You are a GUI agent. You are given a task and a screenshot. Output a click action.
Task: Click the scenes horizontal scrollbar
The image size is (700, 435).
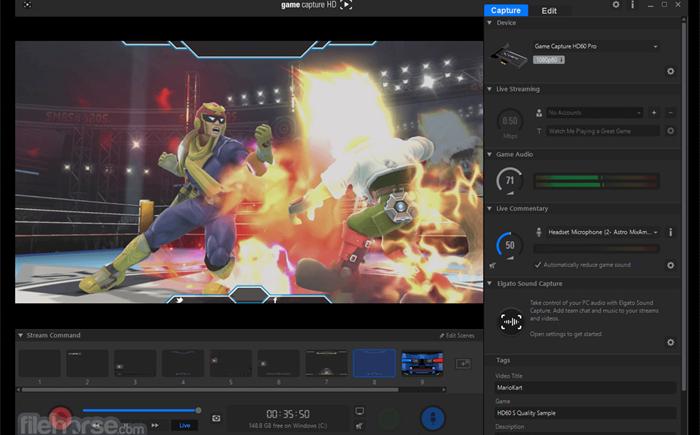click(x=210, y=390)
